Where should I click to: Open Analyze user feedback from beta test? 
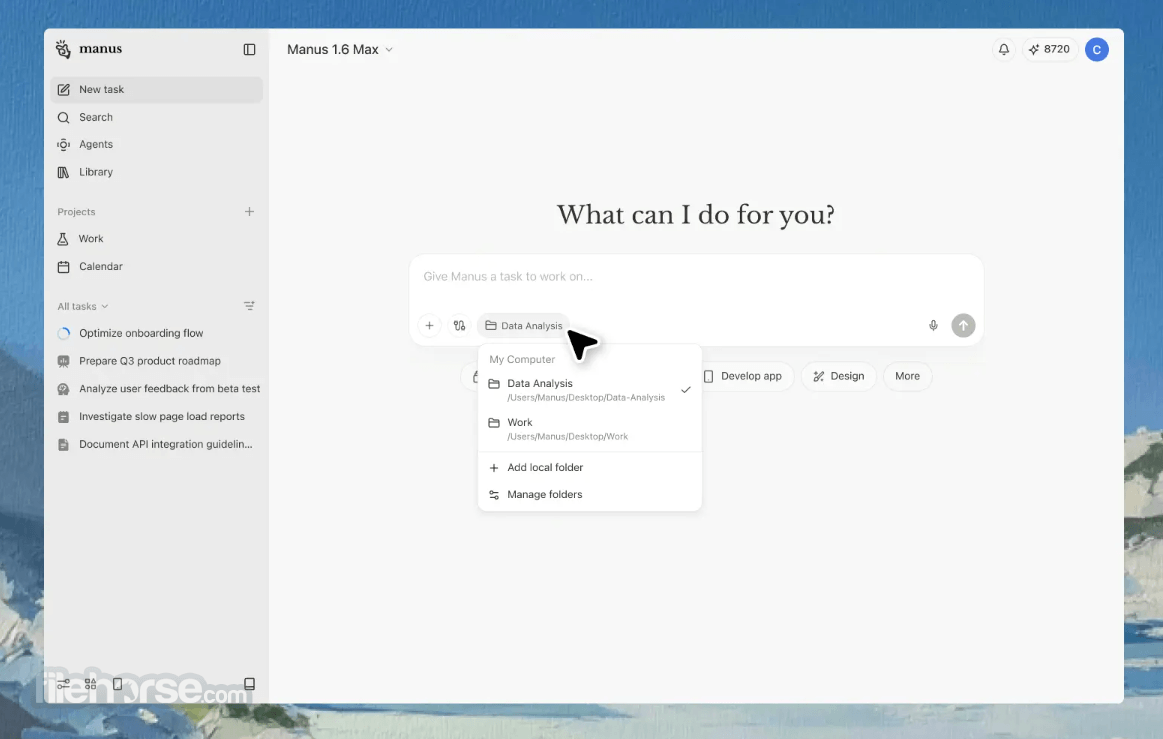(x=157, y=389)
